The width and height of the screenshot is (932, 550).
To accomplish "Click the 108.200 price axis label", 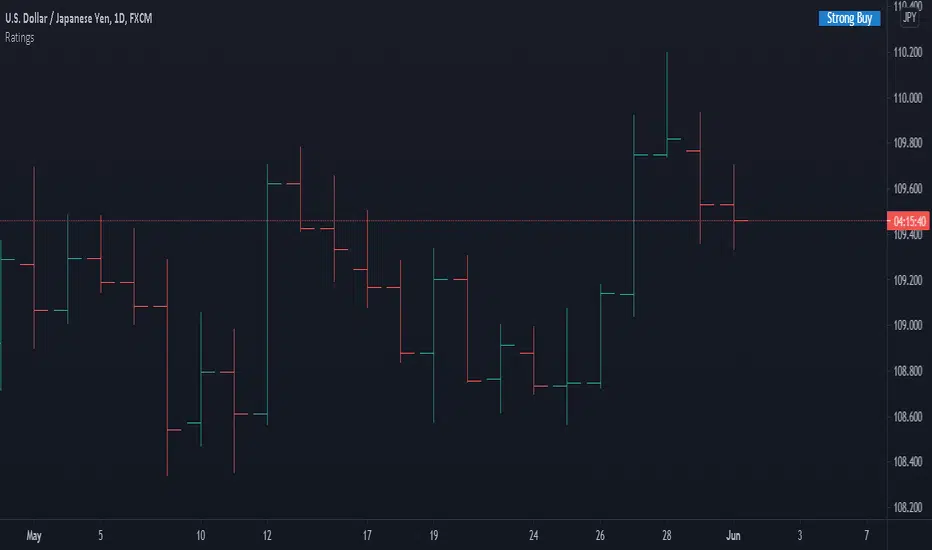I will coord(908,507).
